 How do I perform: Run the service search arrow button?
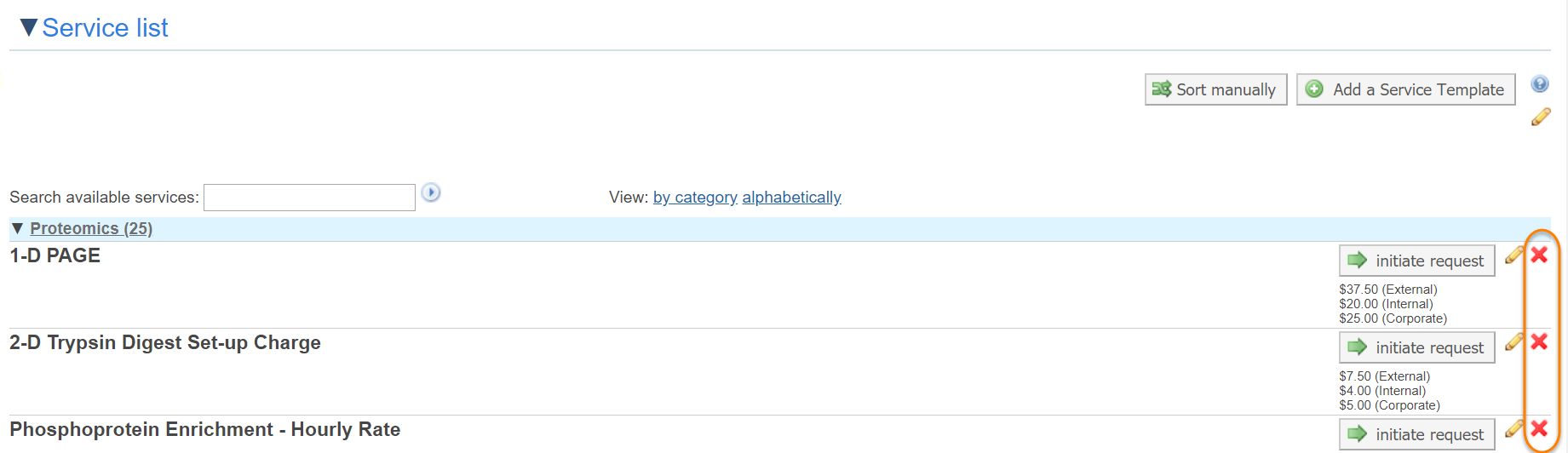[431, 193]
